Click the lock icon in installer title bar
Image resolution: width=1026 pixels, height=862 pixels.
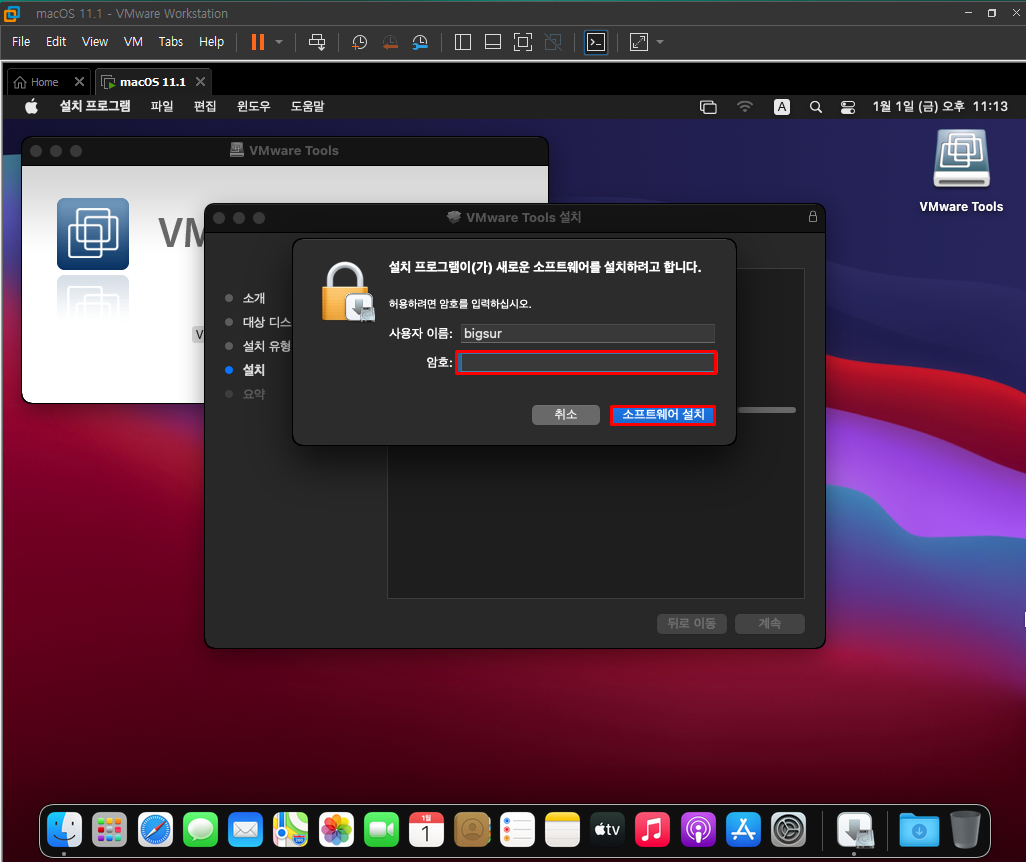(813, 217)
